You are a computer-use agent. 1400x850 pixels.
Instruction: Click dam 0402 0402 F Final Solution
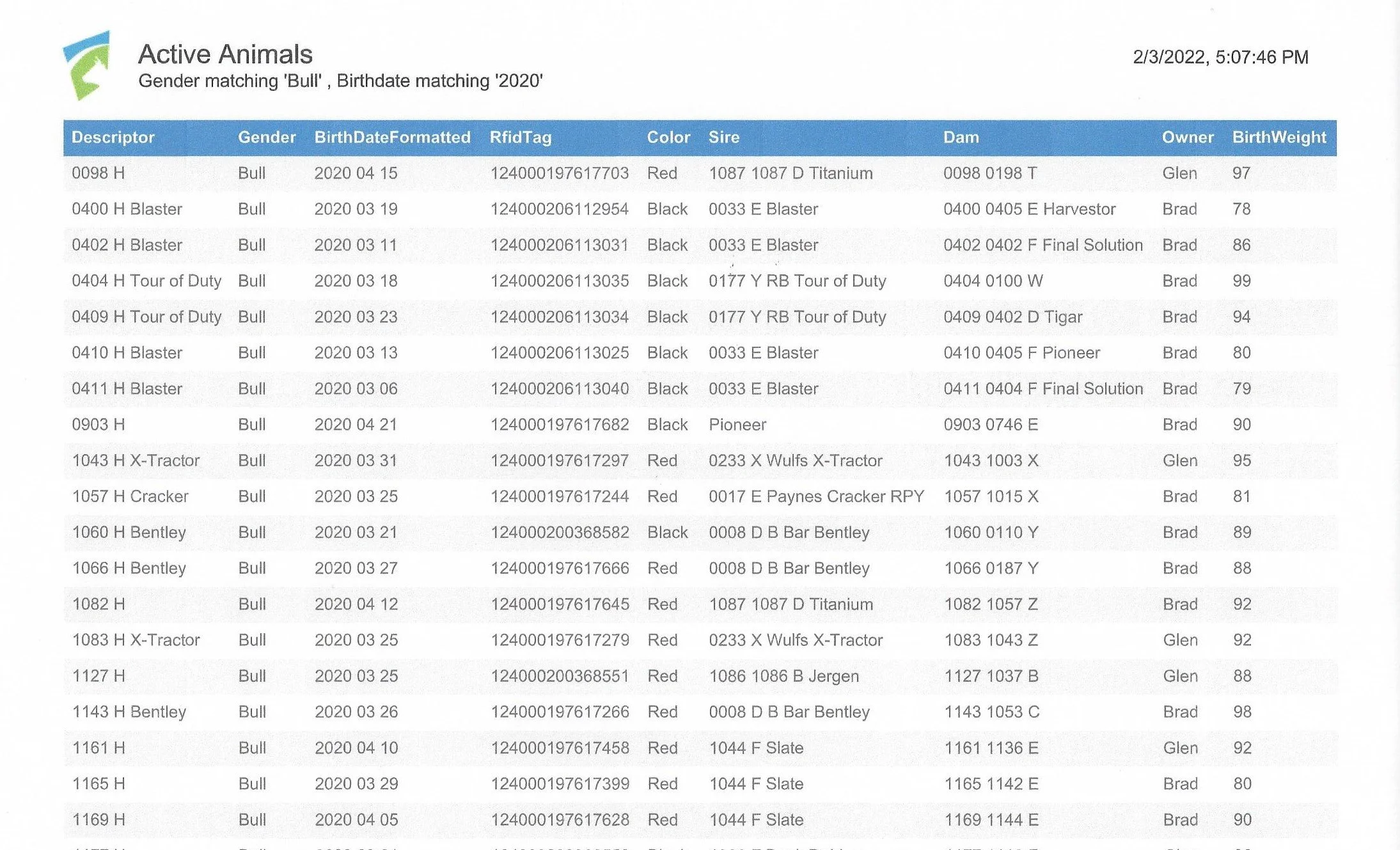click(x=1042, y=245)
